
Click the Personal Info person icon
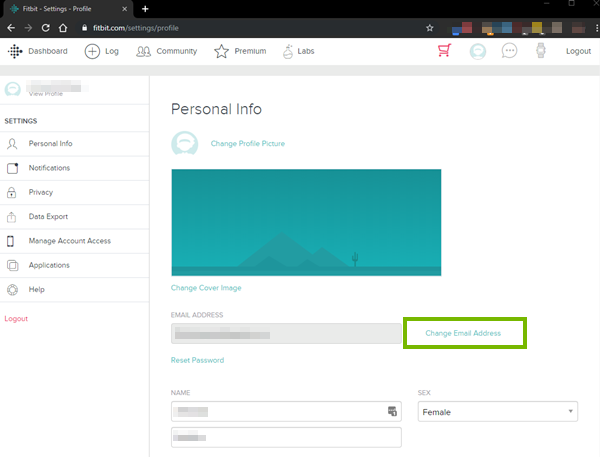coord(12,144)
